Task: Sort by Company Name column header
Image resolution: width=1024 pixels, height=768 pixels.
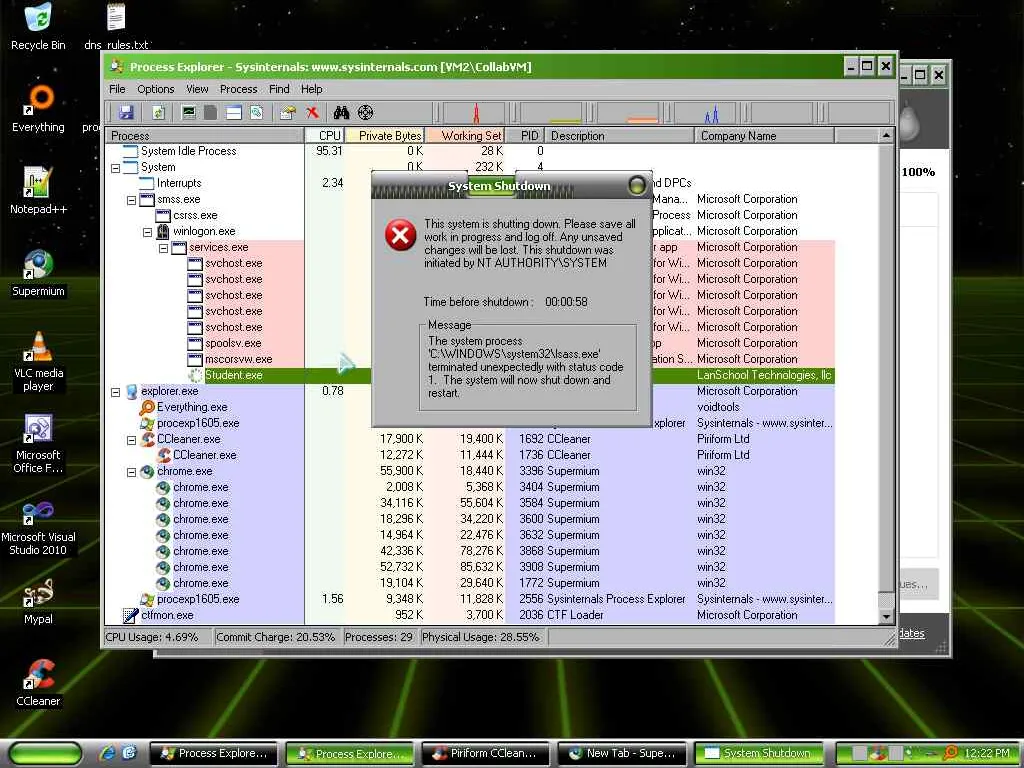Action: point(764,136)
